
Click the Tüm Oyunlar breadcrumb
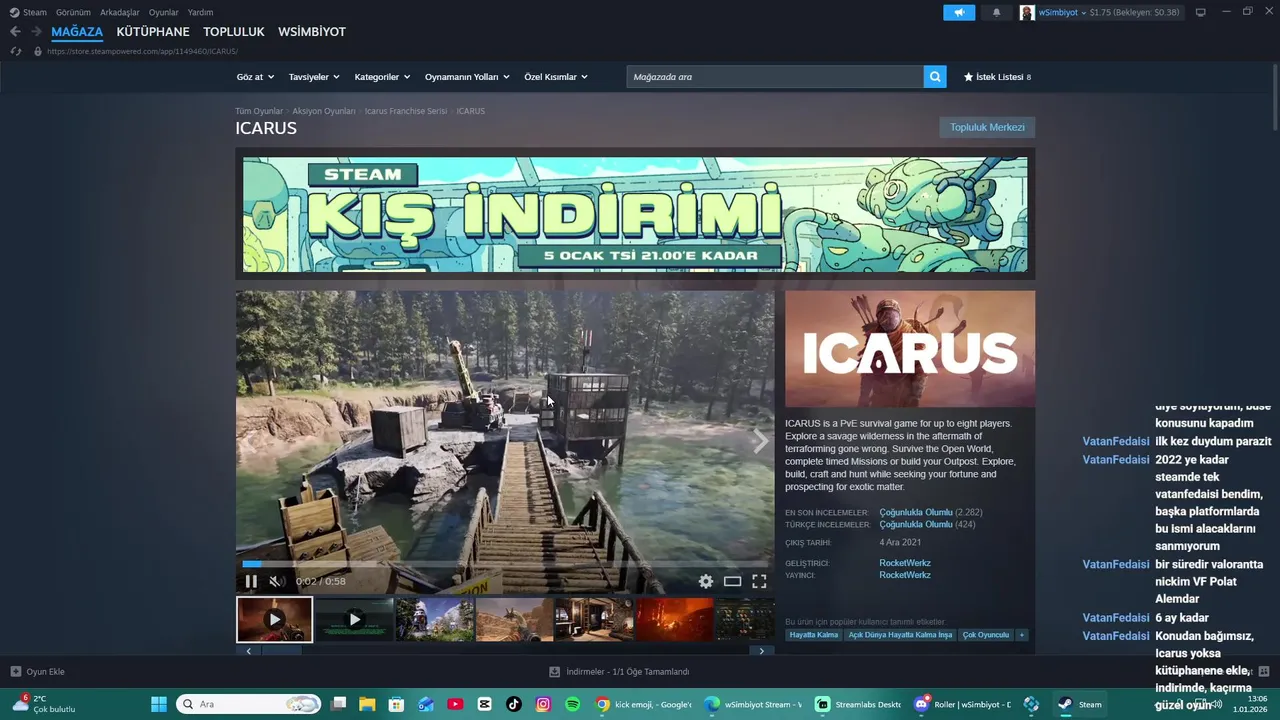259,111
